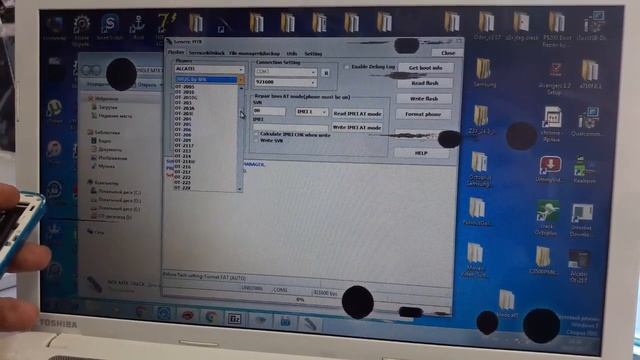Click model list scrollbar down arrow
Viewport: 640px width, 360px height.
240,189
